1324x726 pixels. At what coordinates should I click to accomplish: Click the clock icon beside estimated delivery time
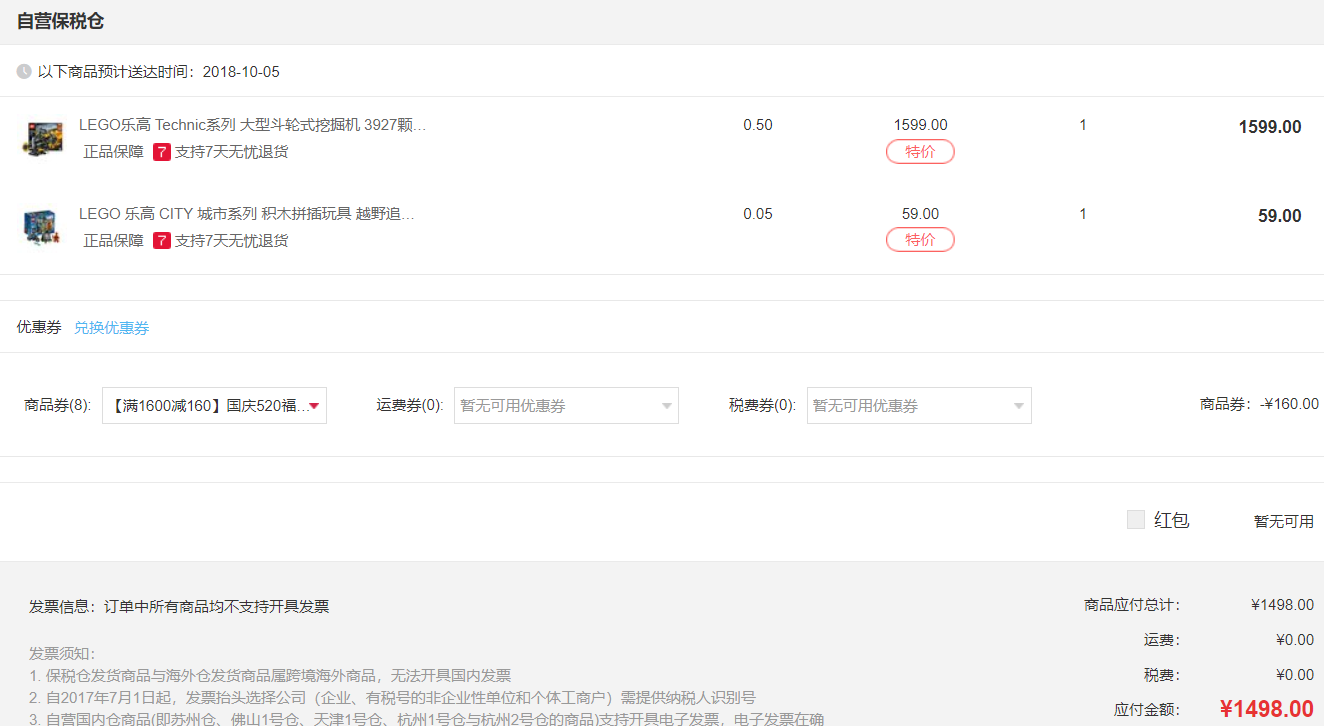pyautogui.click(x=24, y=72)
